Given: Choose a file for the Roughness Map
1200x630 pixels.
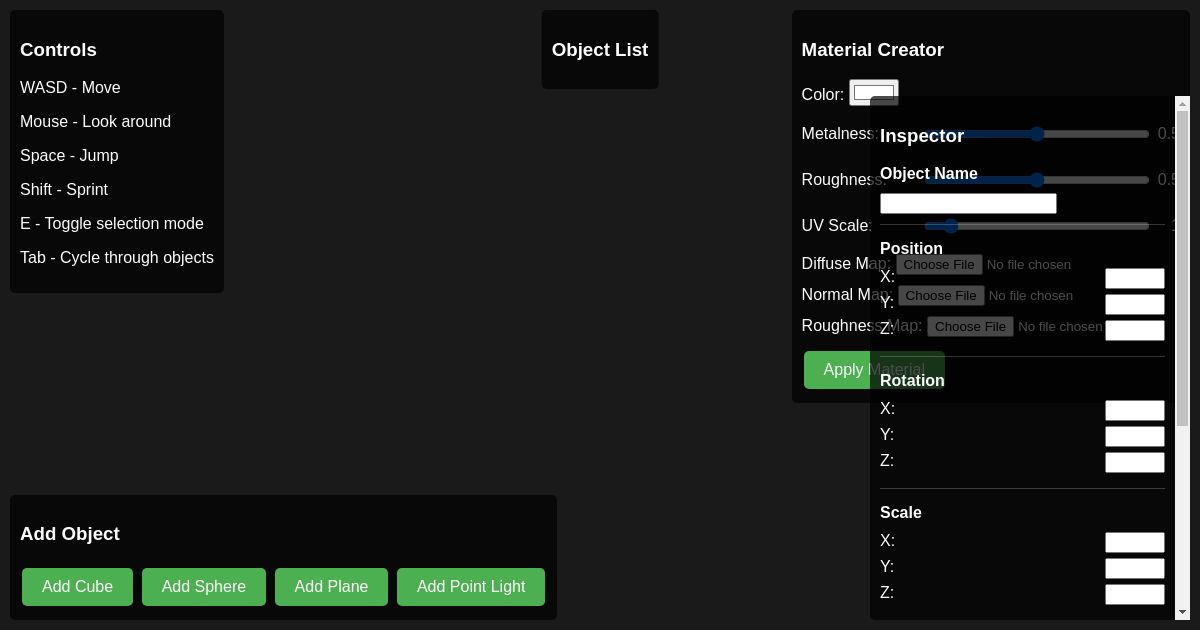Looking at the screenshot, I should pyautogui.click(x=969, y=326).
